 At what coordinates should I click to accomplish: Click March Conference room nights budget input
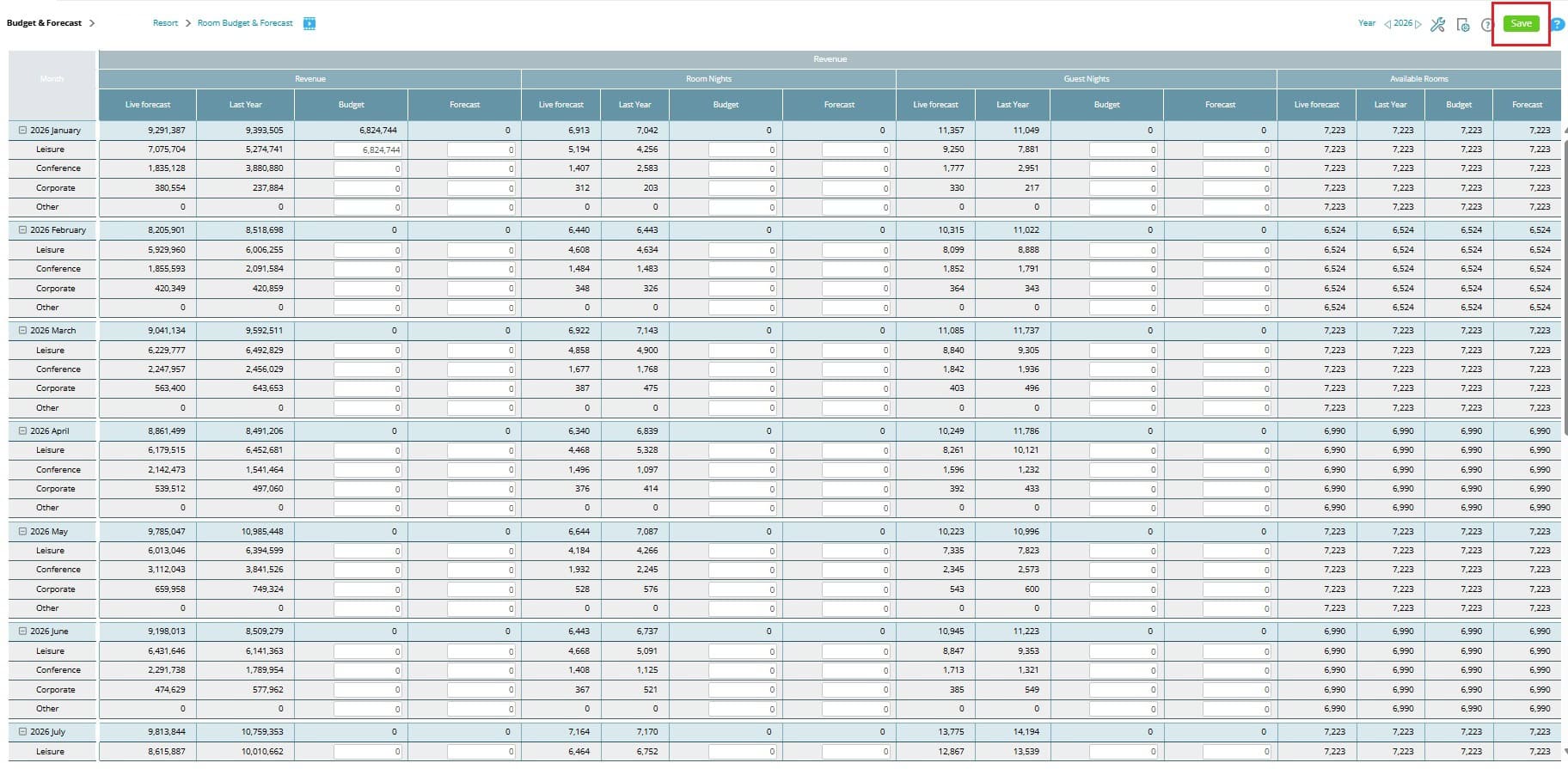pyautogui.click(x=743, y=369)
